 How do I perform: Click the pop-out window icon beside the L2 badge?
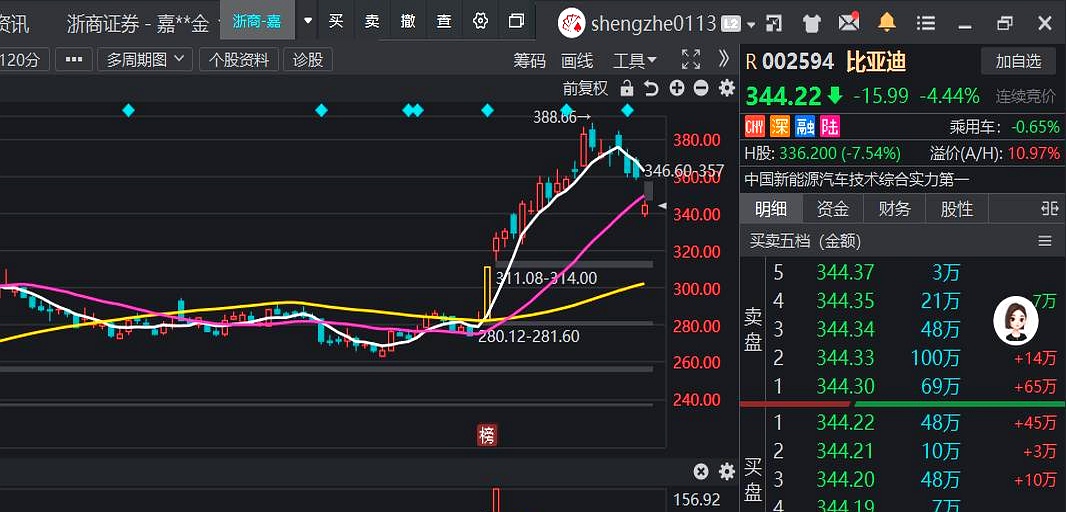click(774, 24)
